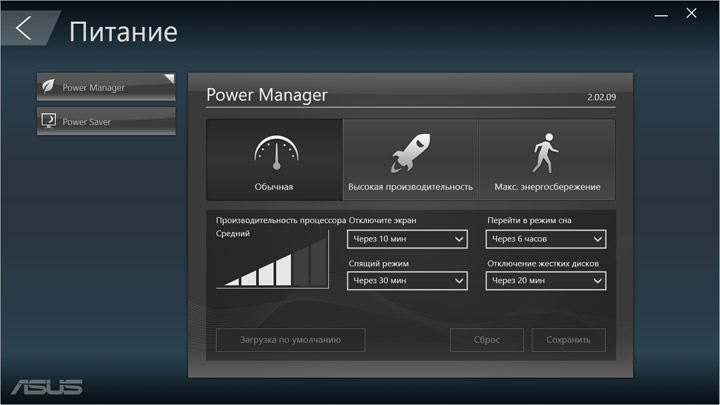Click the Сохранить button
720x405 pixels.
pos(568,340)
